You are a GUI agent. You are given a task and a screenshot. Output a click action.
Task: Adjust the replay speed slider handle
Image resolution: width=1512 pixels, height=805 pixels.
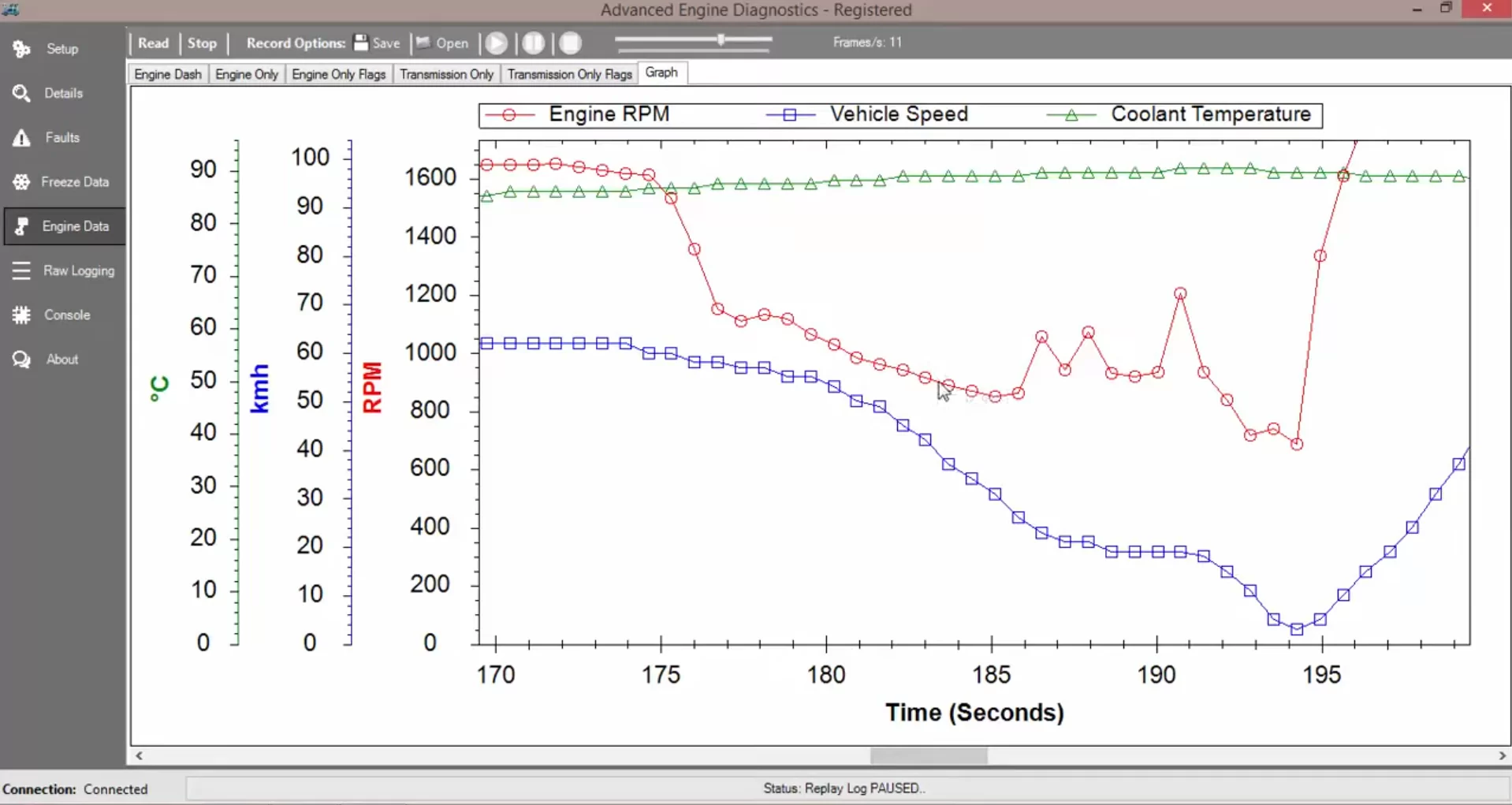coord(721,39)
